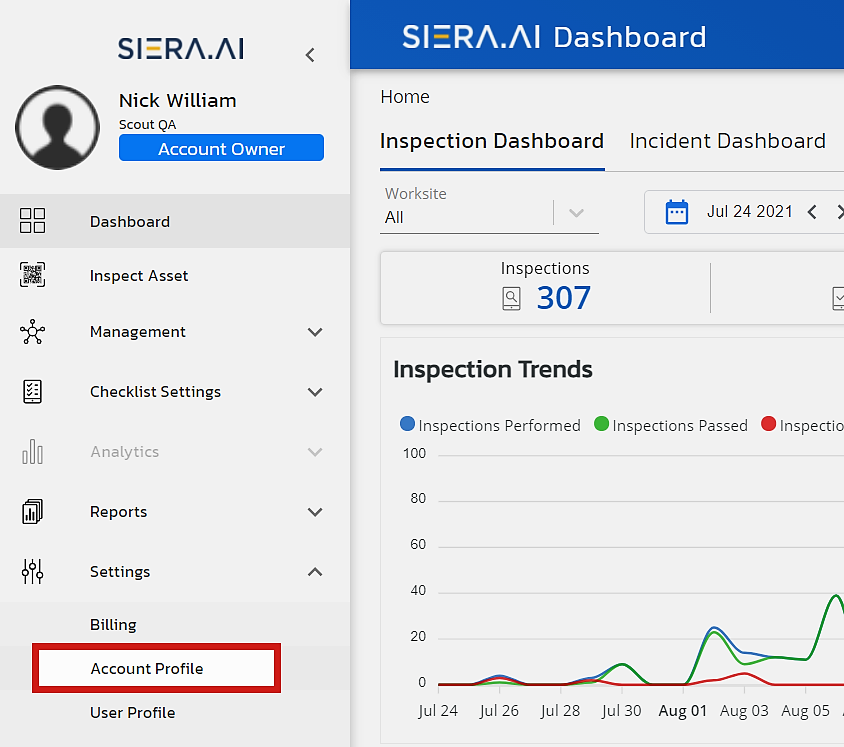Image resolution: width=844 pixels, height=747 pixels.
Task: Open Reports via its document icon
Action: (33, 511)
